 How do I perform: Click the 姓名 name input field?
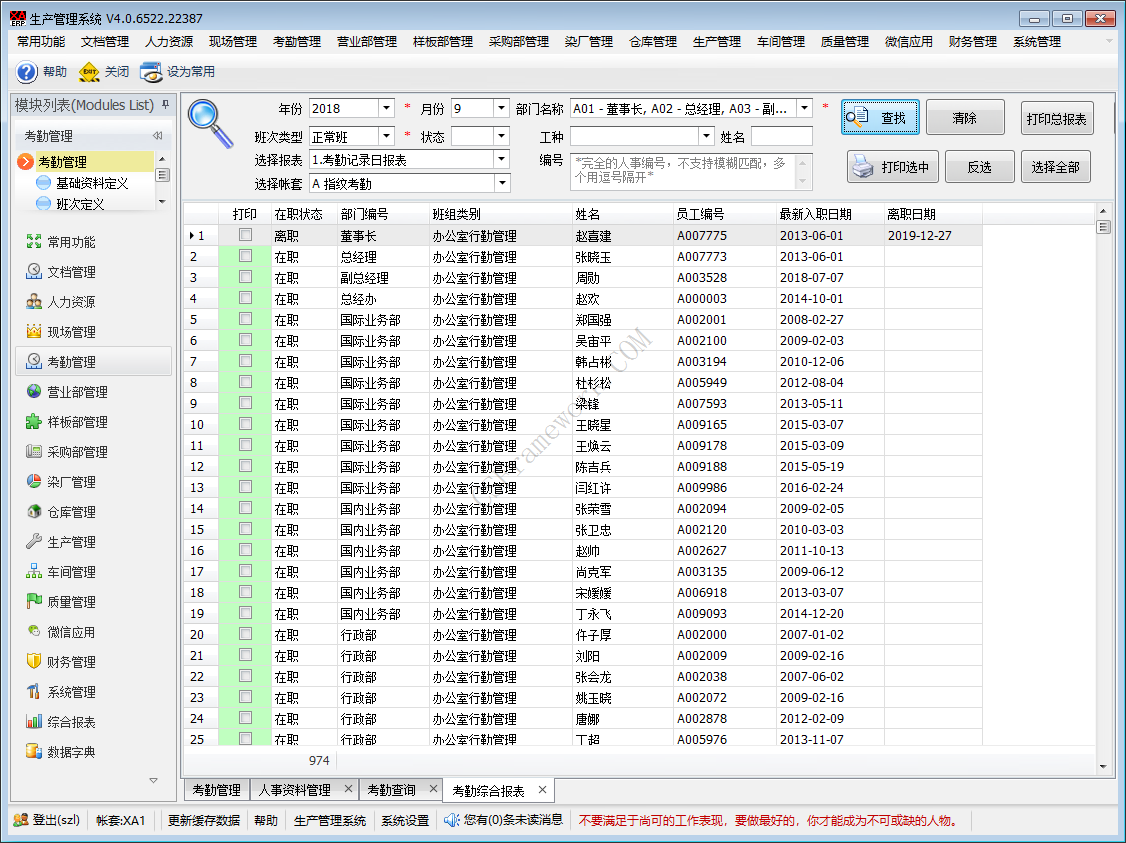pyautogui.click(x=781, y=136)
